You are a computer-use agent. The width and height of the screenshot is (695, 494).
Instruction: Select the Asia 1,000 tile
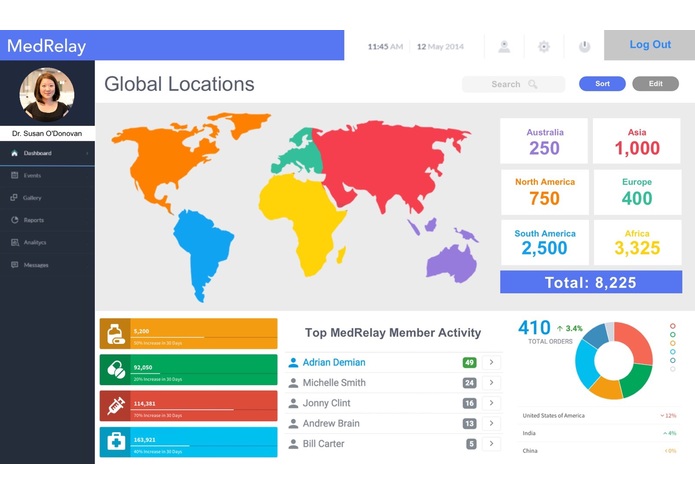[x=636, y=141]
